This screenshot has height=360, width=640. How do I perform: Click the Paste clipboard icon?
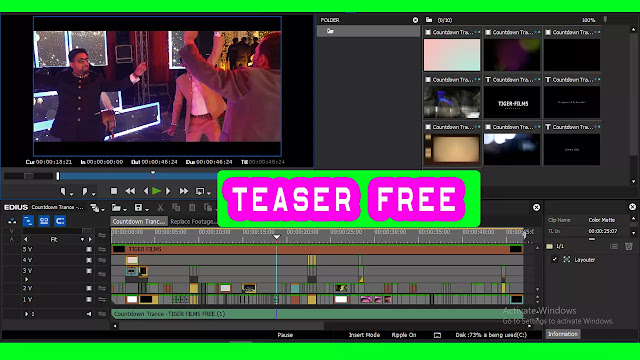pos(192,208)
